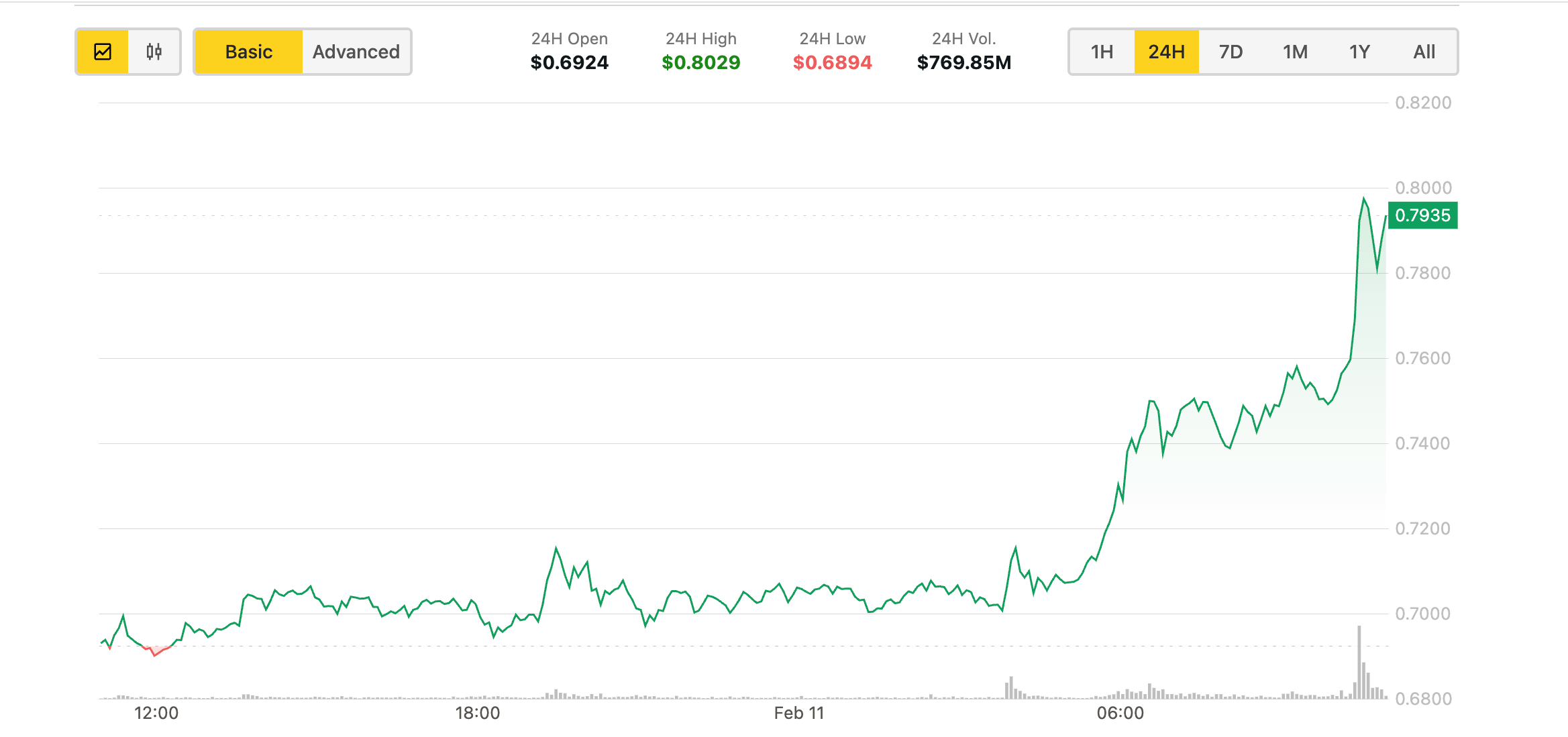Show the All-time price chart

(x=1424, y=51)
